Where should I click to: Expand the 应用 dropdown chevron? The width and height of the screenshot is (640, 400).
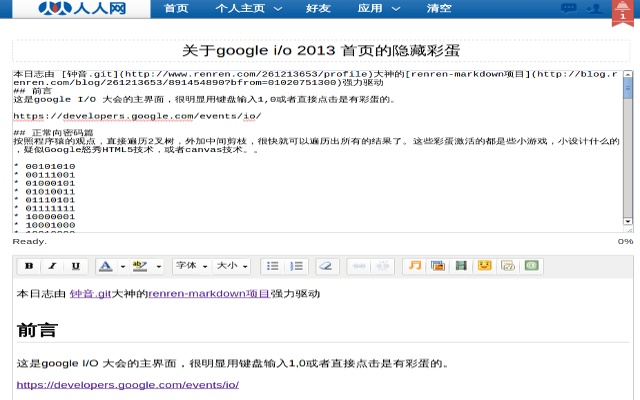tap(396, 9)
